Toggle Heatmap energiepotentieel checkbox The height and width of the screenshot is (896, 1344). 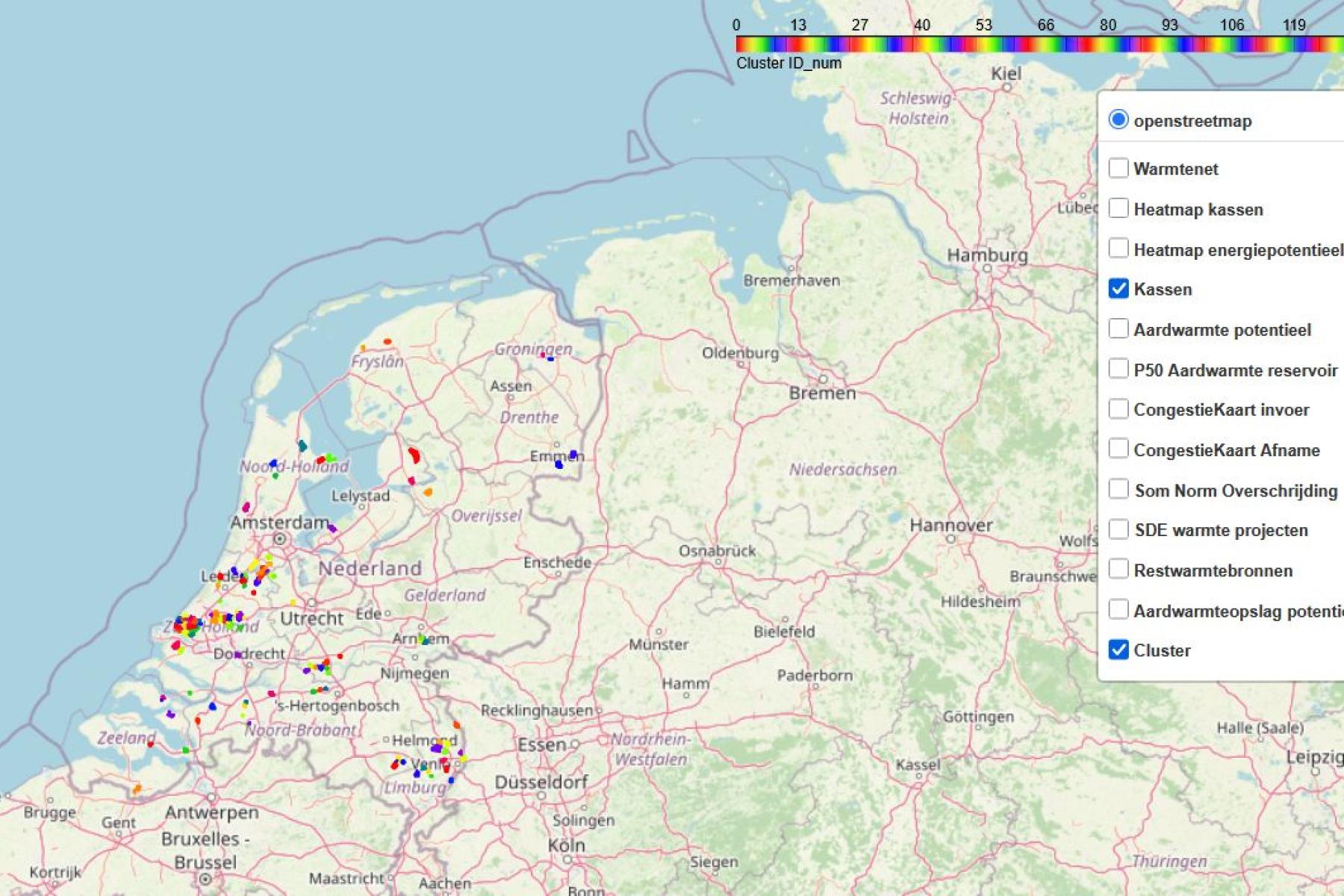pyautogui.click(x=1118, y=249)
